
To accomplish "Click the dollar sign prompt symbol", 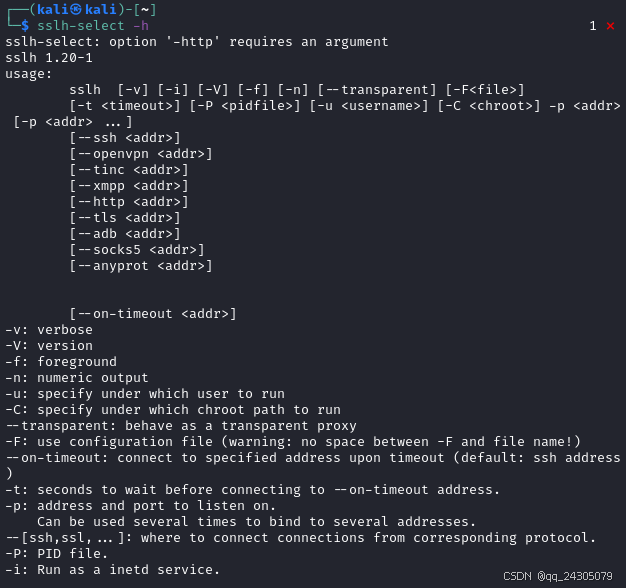I will 25,26.
